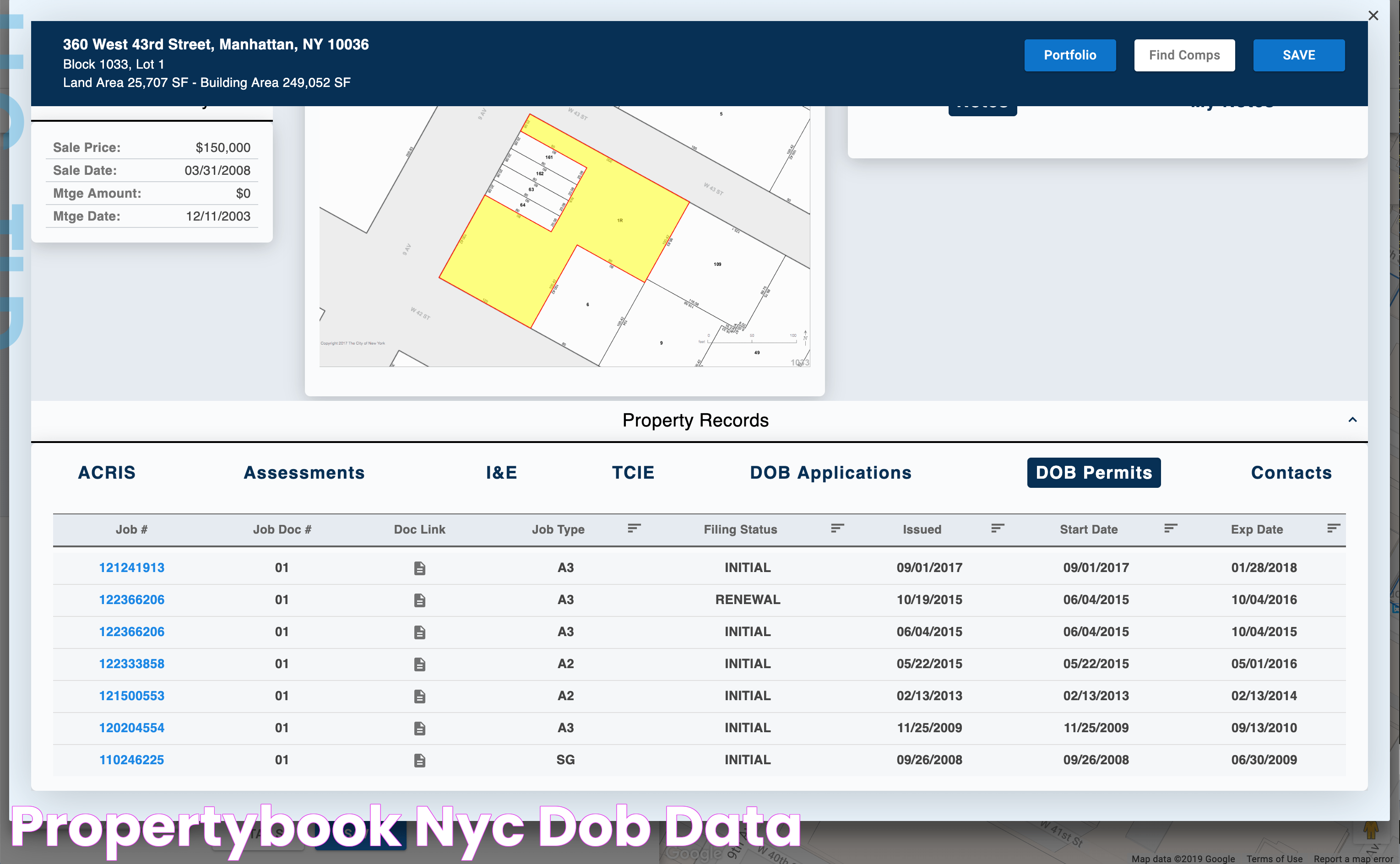Click the document icon for job 121500553
This screenshot has height=864, width=1400.
tap(419, 696)
